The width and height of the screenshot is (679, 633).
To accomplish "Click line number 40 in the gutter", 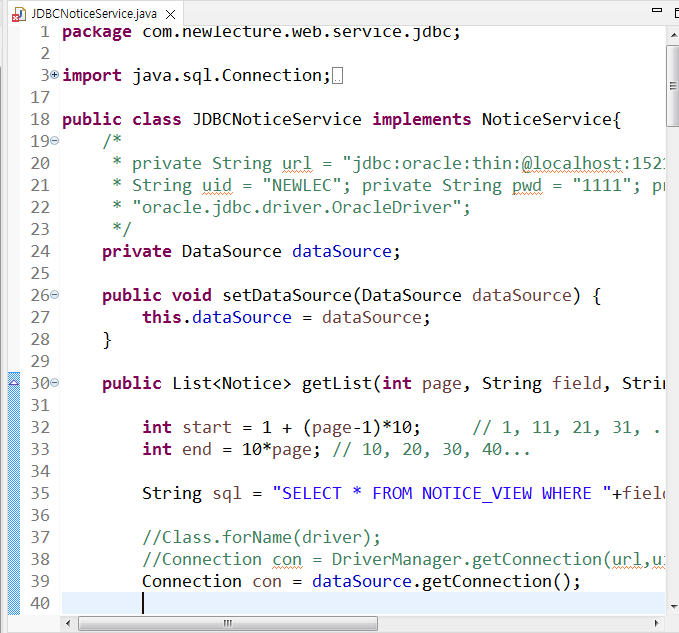I will pyautogui.click(x=40, y=603).
